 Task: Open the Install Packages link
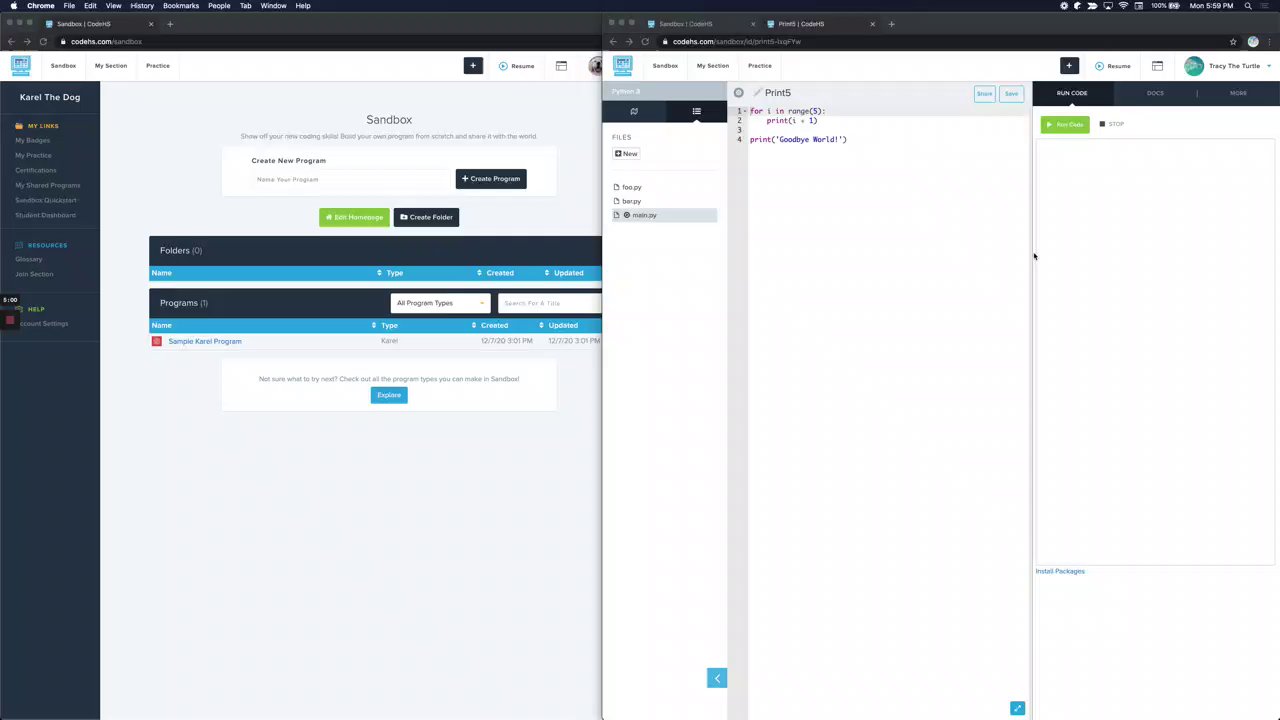coord(1060,571)
